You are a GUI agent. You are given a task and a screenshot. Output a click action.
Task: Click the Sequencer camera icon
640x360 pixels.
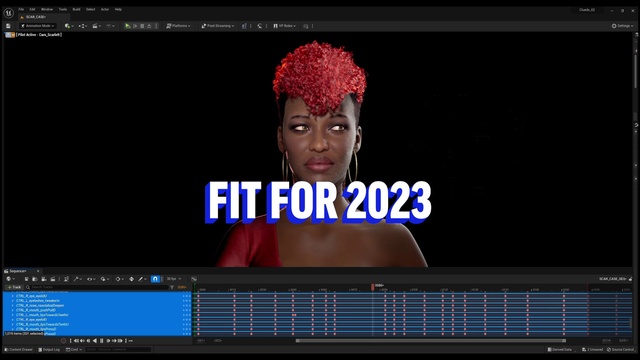click(44, 279)
